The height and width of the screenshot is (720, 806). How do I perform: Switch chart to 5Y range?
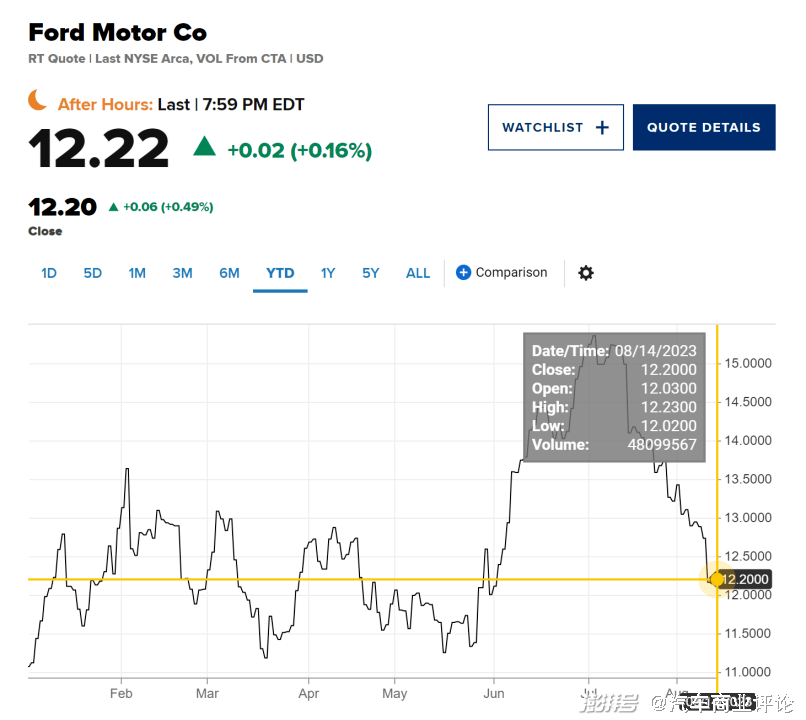point(371,273)
